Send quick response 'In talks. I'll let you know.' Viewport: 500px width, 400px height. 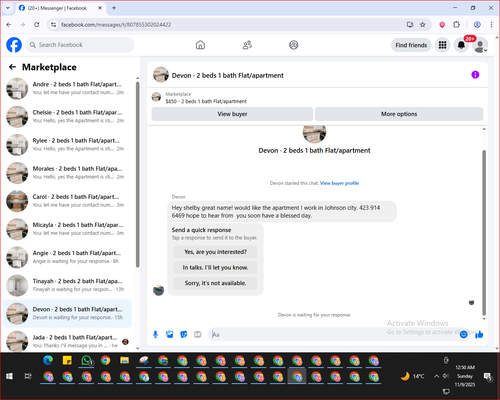tap(215, 267)
